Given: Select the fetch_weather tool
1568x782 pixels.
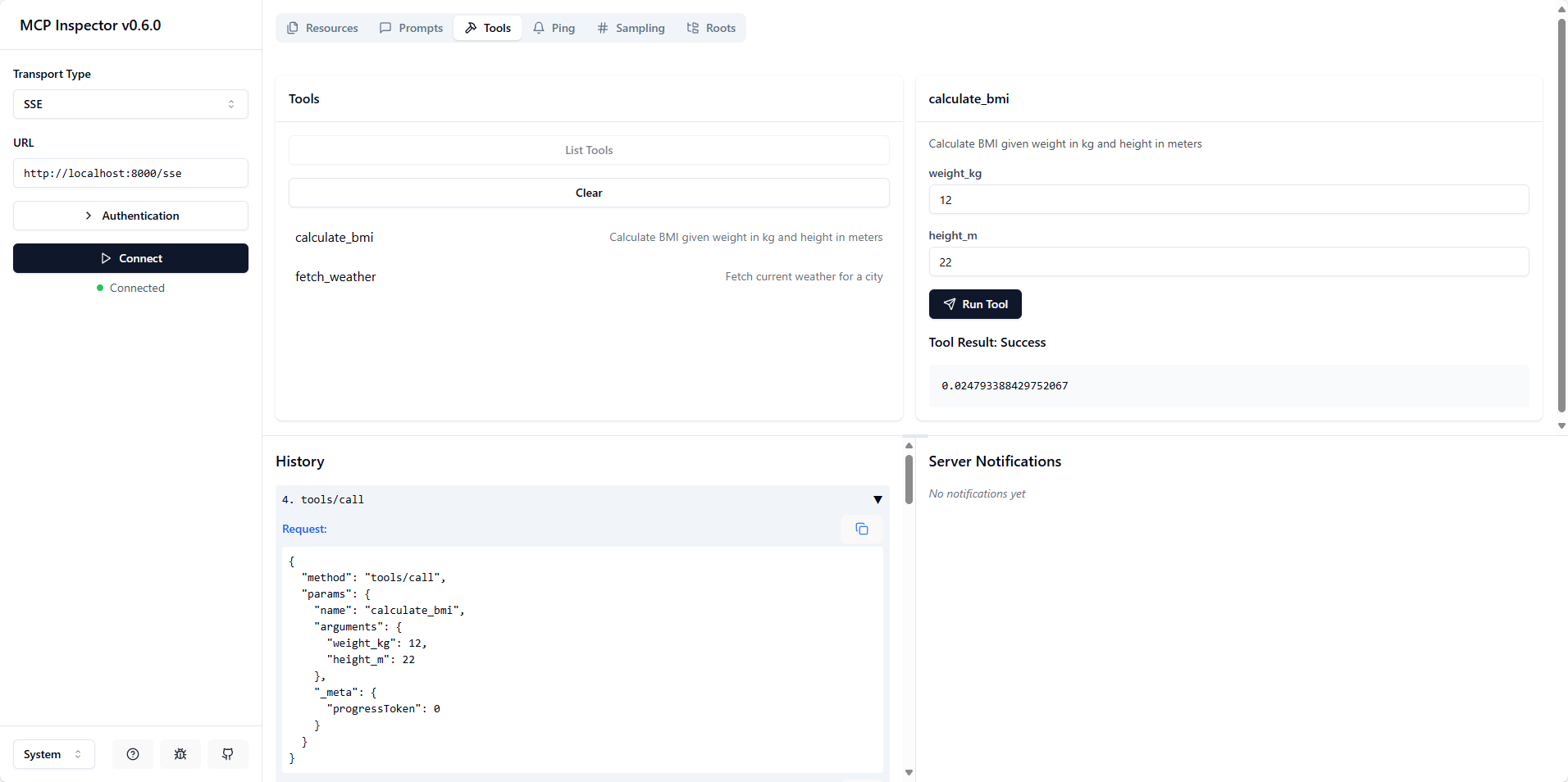Looking at the screenshot, I should [x=335, y=276].
